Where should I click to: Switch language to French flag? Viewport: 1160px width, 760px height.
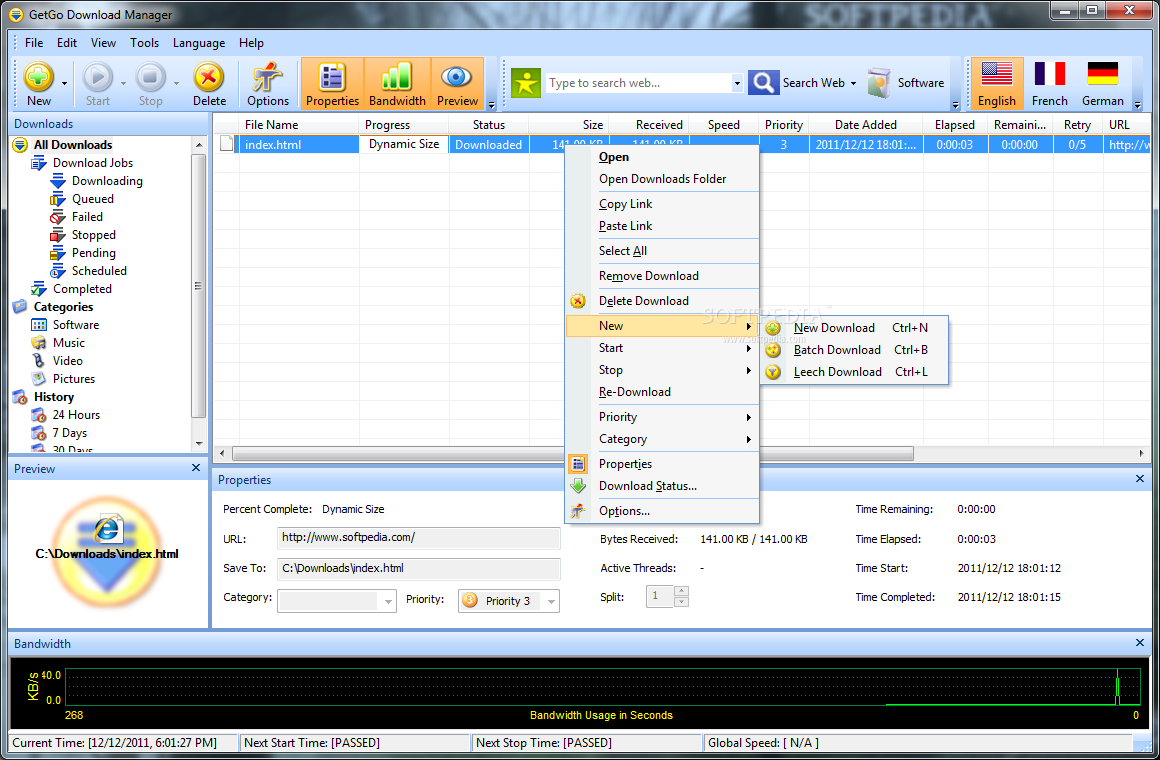(x=1050, y=84)
